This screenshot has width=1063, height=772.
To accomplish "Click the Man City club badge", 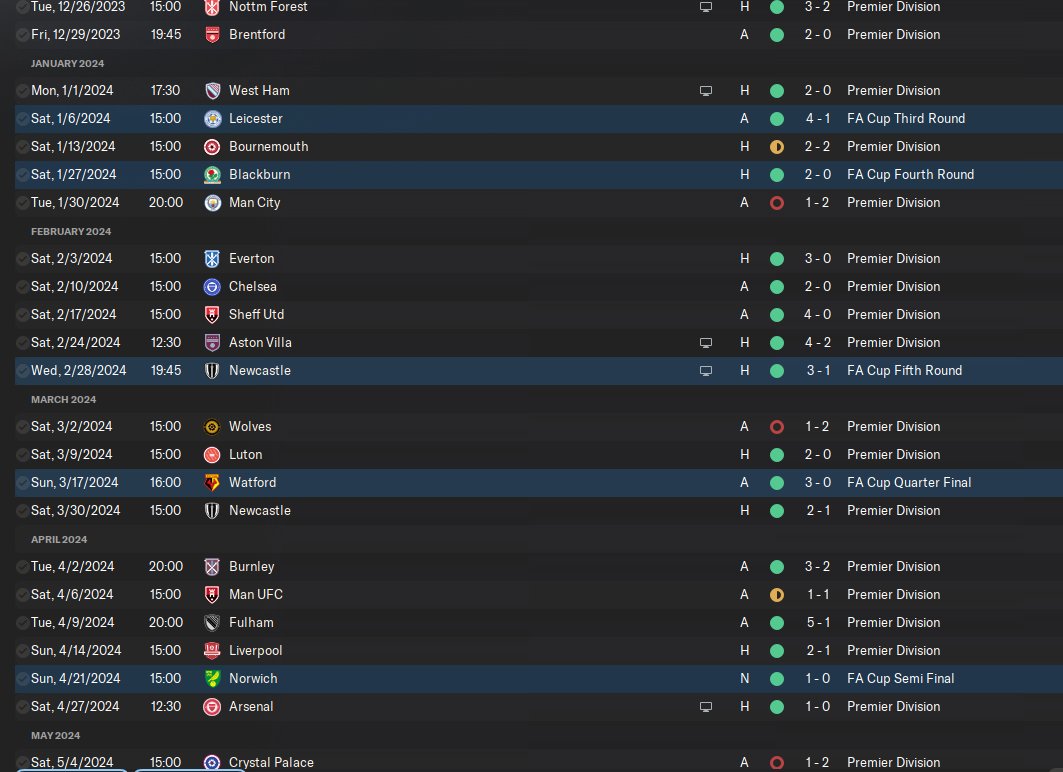I will (x=212, y=203).
